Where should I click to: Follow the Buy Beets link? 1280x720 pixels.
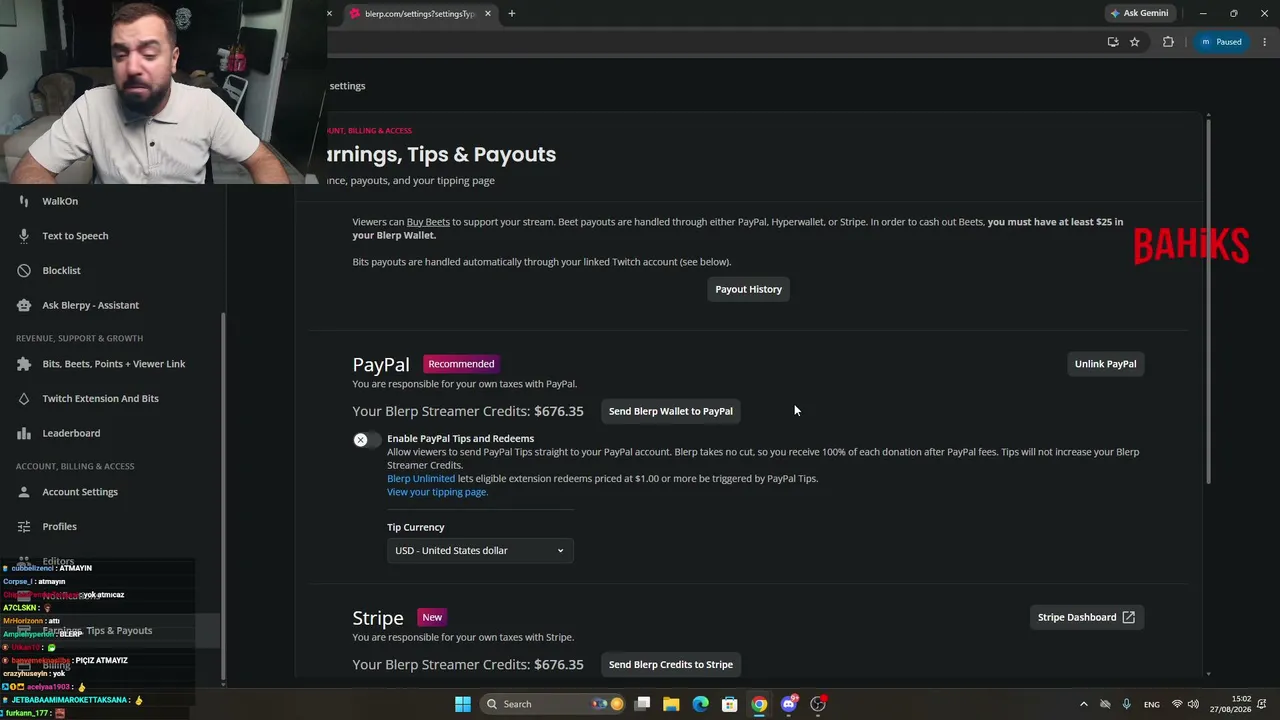[x=428, y=222]
